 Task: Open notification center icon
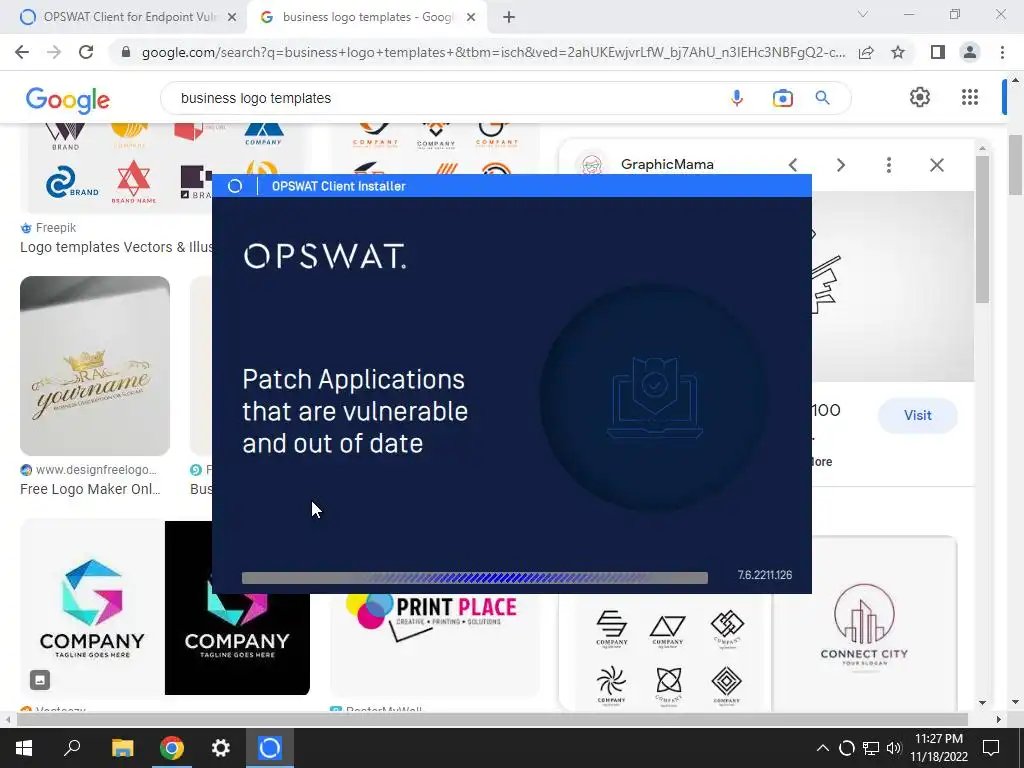991,748
